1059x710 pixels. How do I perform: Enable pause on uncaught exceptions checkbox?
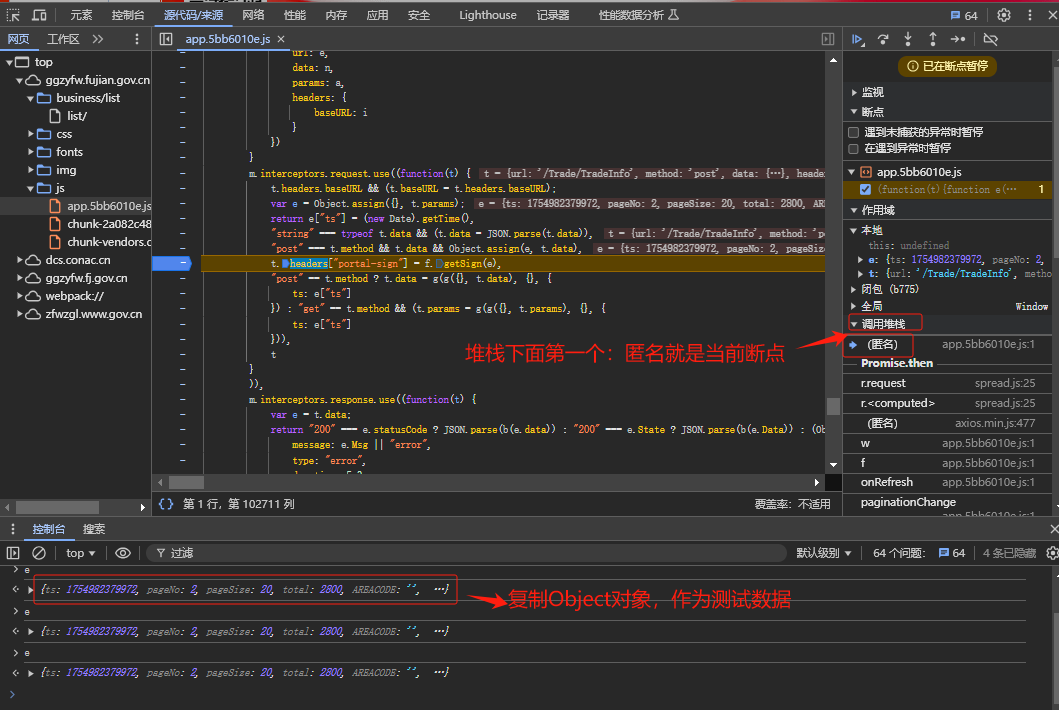[x=854, y=132]
